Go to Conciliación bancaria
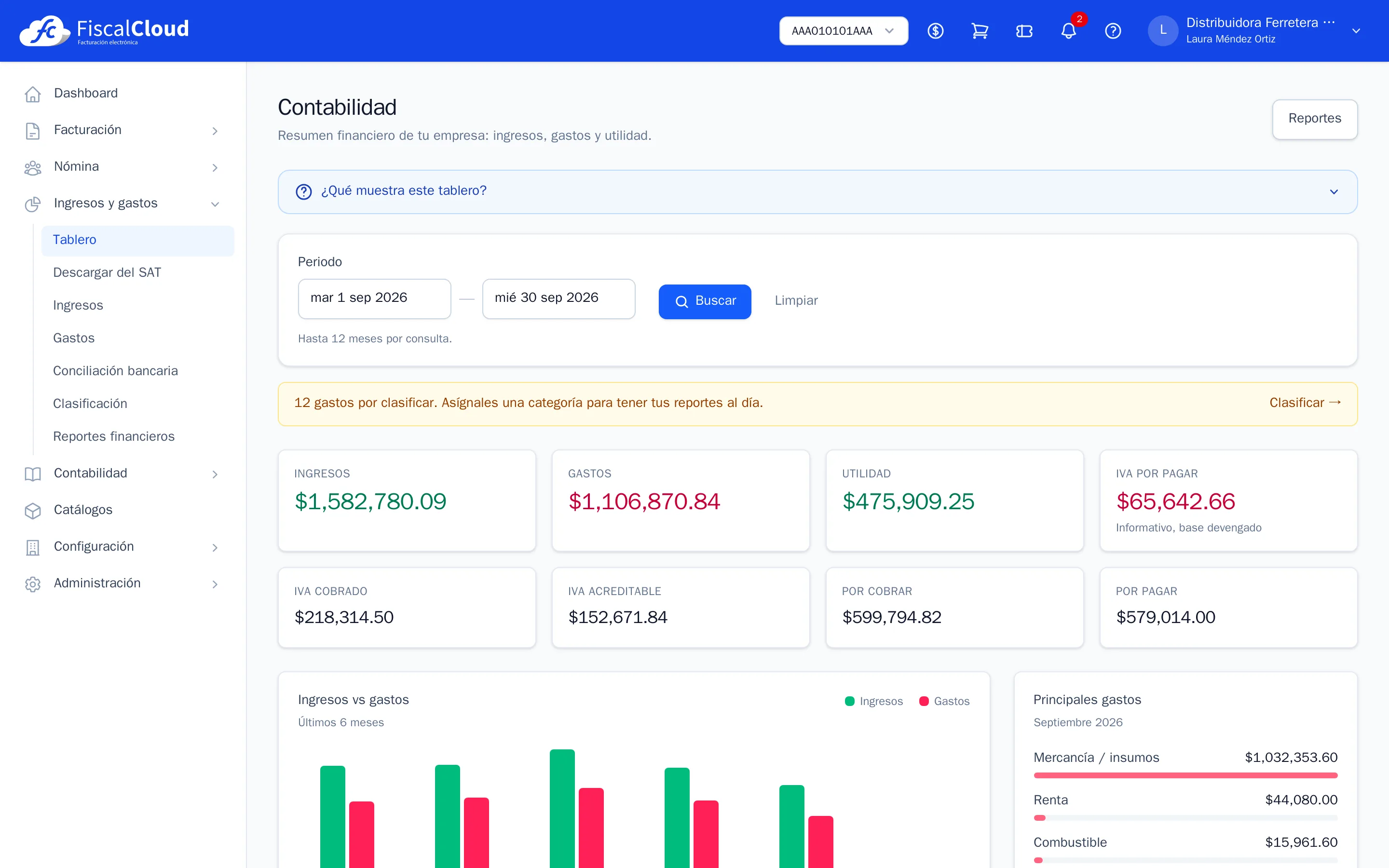Screen dimensions: 1389x868 (138, 371)
